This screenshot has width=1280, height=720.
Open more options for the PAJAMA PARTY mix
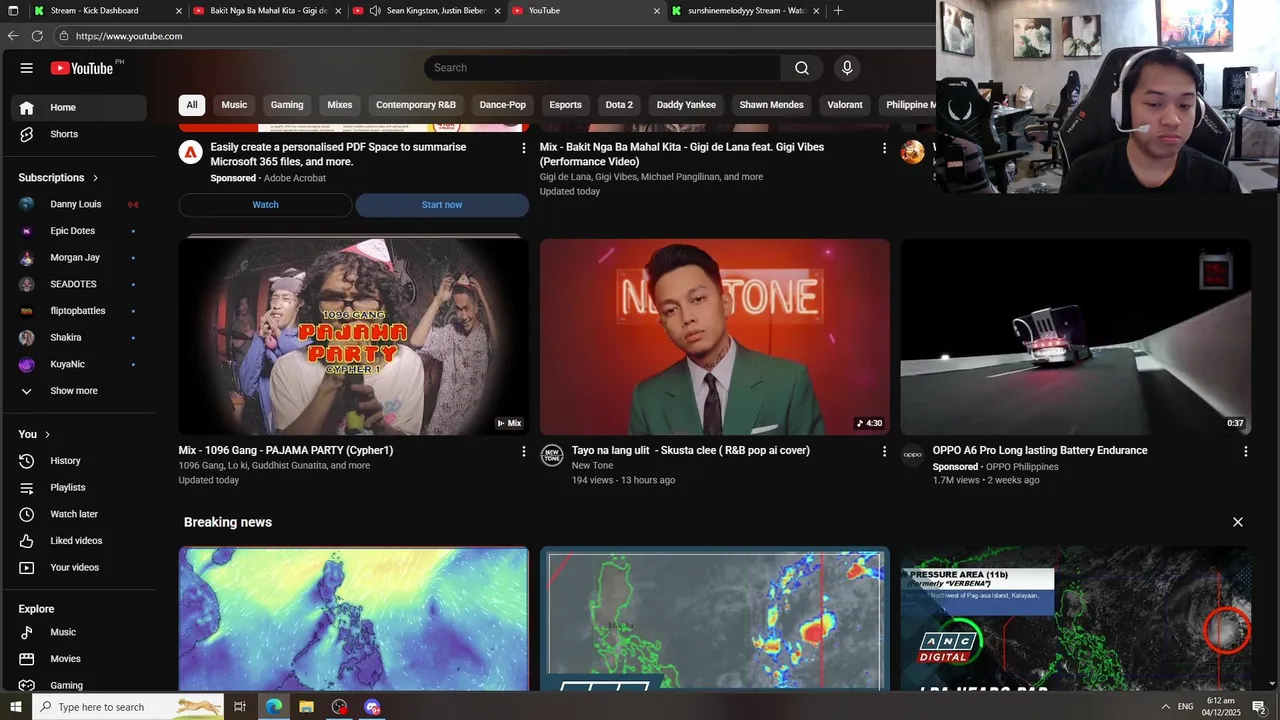click(523, 452)
